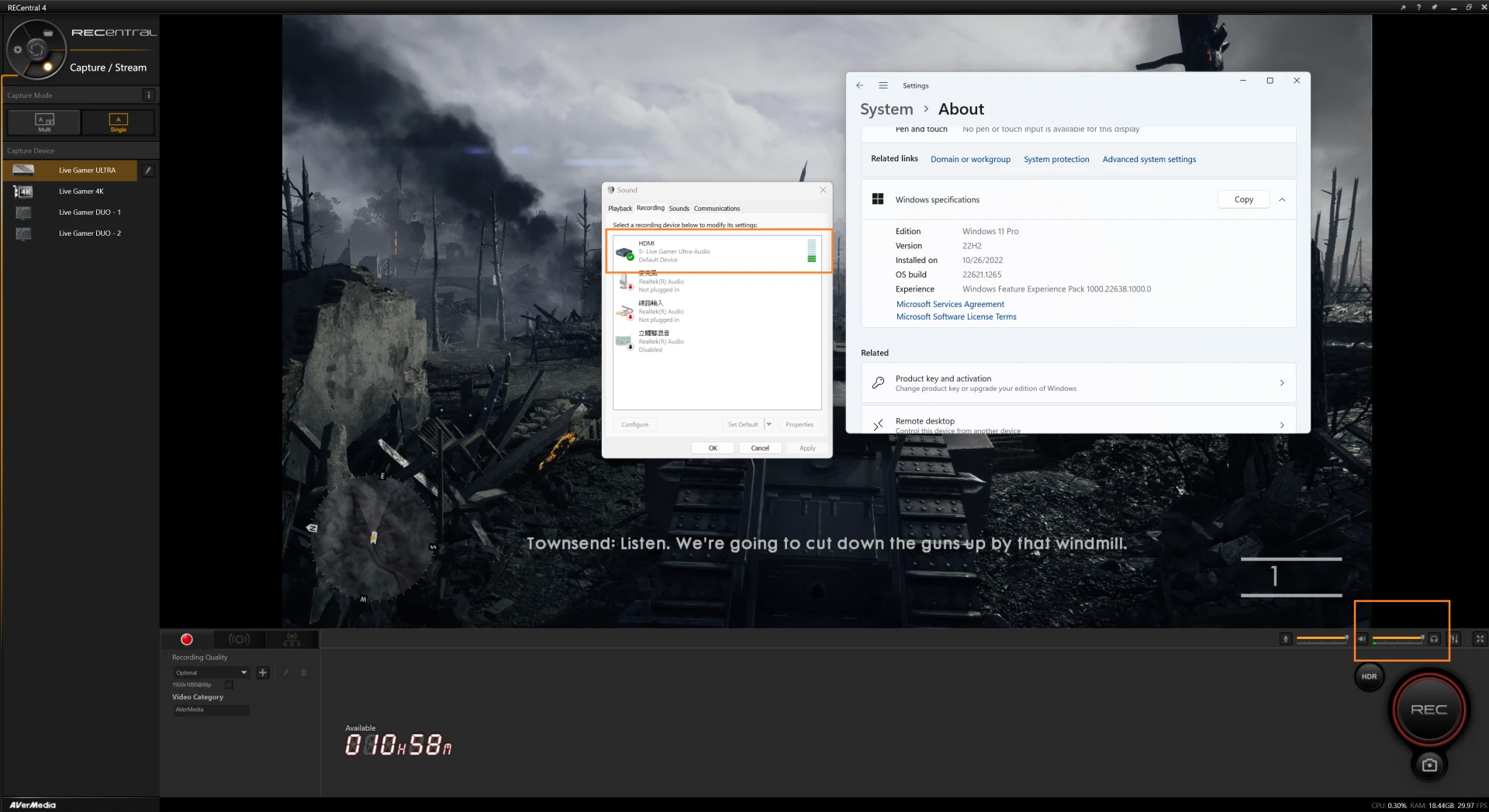Switch to the streaming tab with broadcast icon
The height and width of the screenshot is (812, 1489).
pyautogui.click(x=239, y=639)
